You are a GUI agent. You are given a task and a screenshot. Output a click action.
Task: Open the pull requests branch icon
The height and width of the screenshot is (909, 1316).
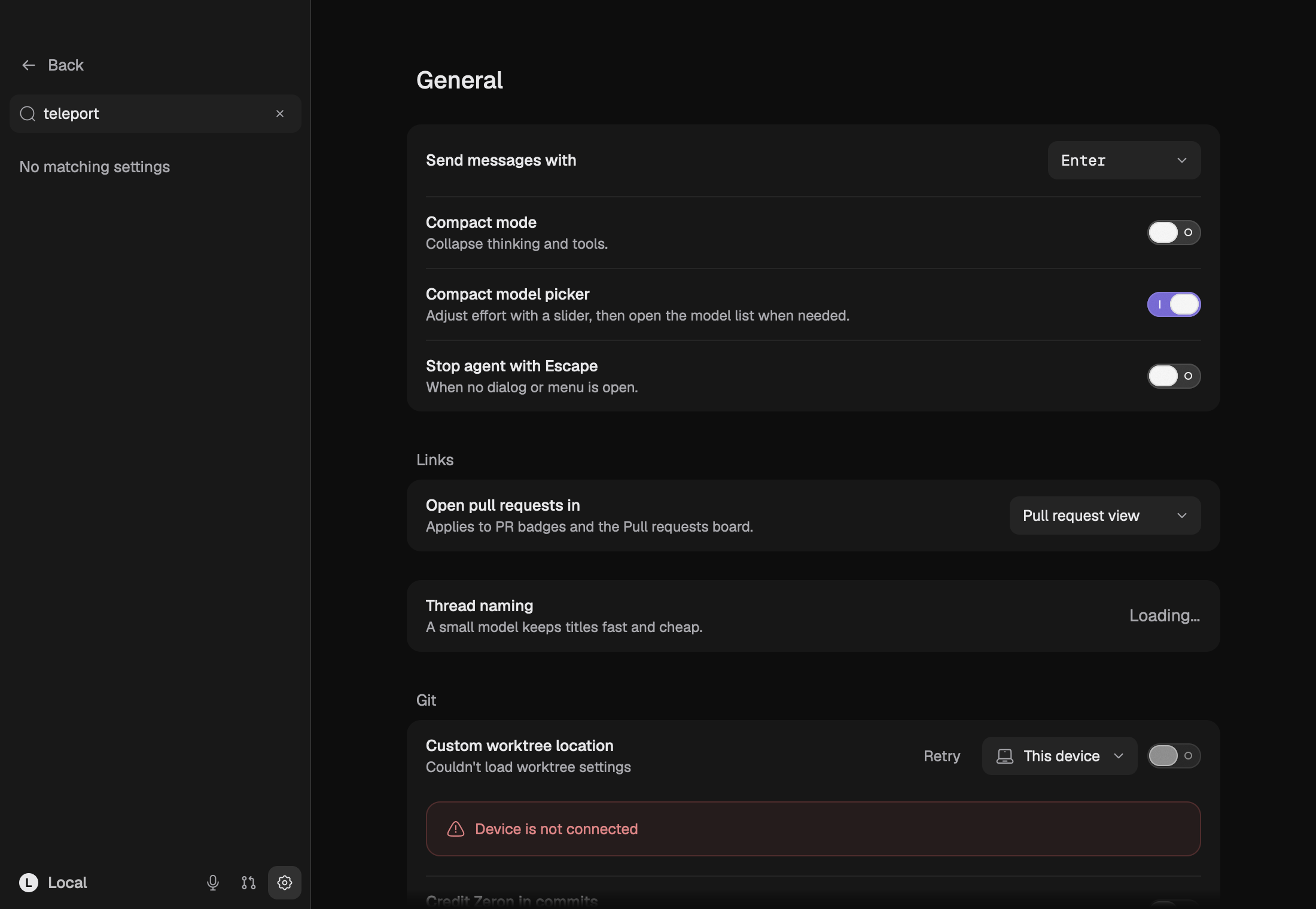pyautogui.click(x=249, y=883)
